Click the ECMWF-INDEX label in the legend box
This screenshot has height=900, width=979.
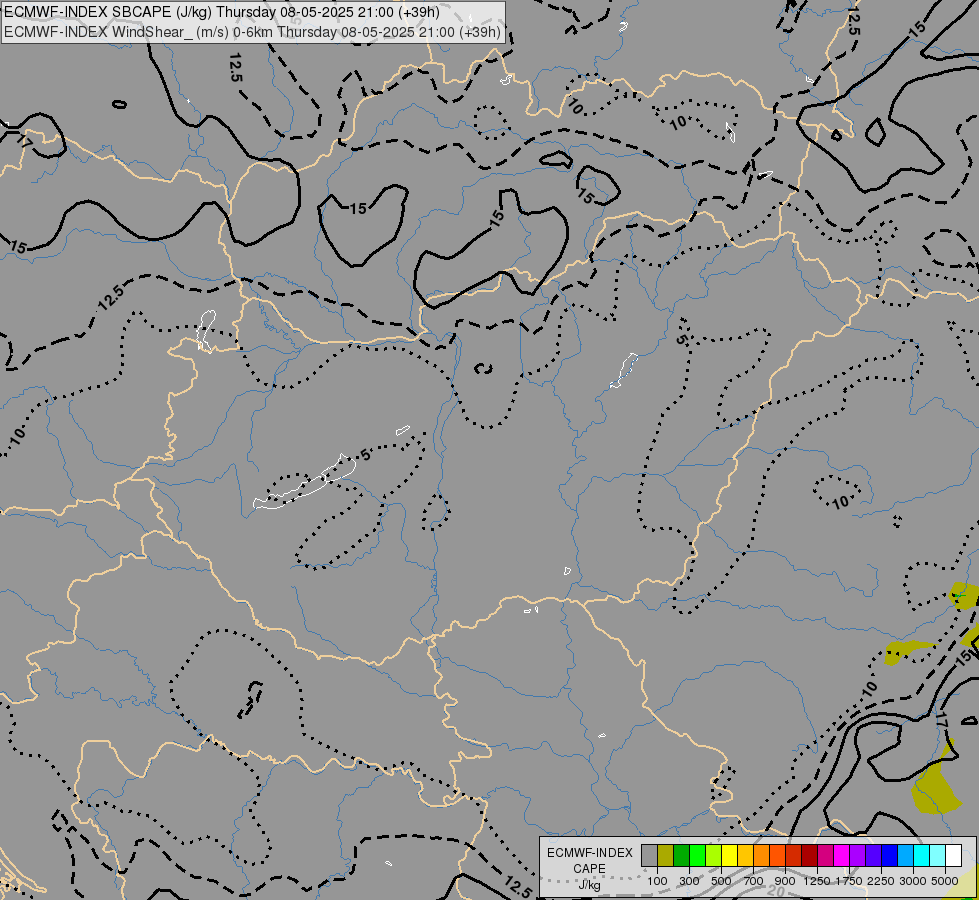[x=589, y=853]
